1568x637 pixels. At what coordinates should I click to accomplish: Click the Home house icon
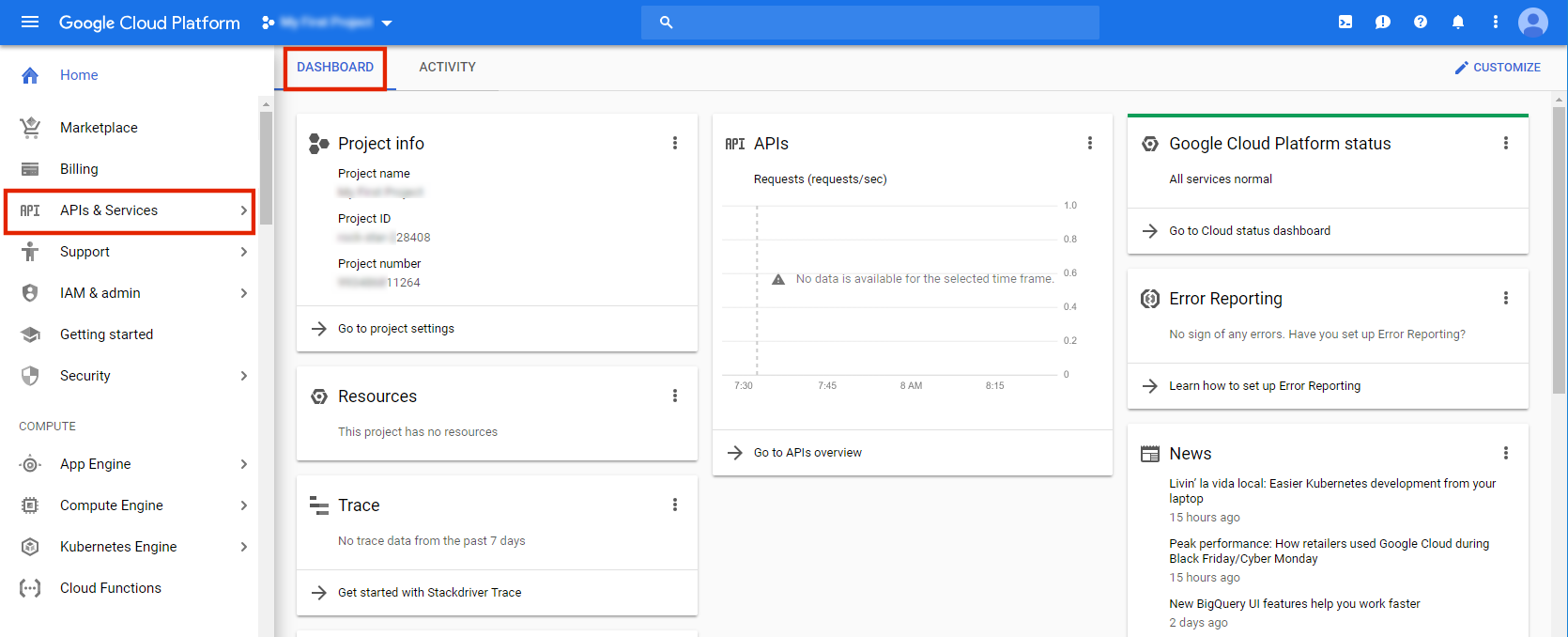(30, 75)
